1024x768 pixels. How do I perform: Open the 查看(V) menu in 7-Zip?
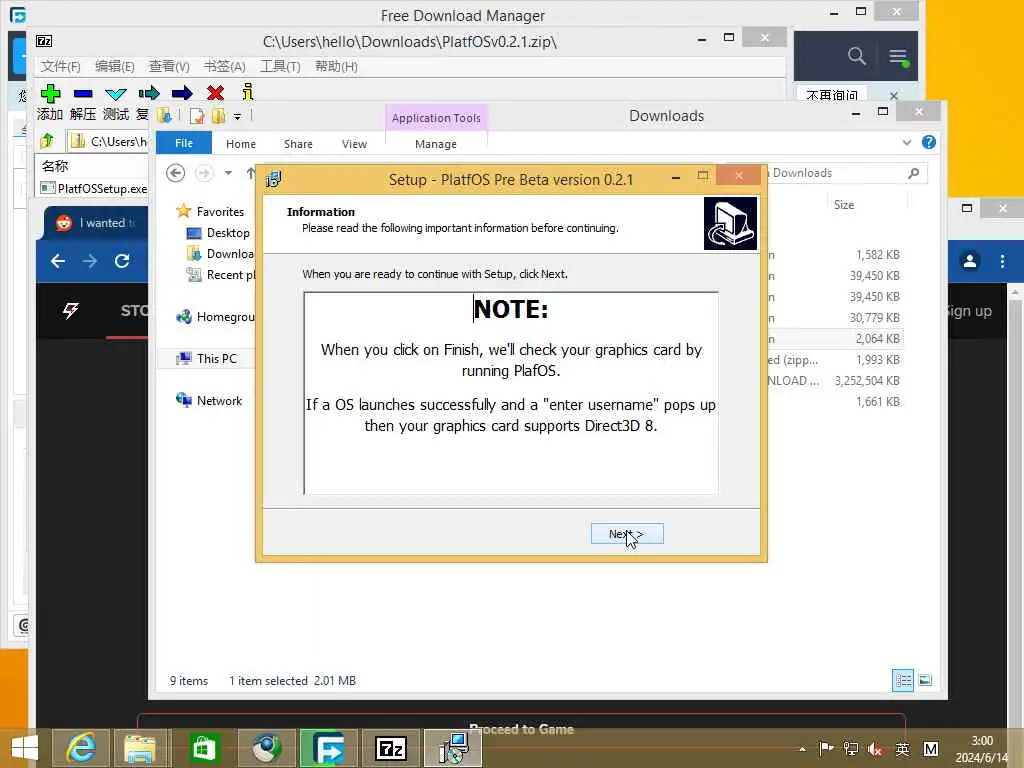coord(169,67)
